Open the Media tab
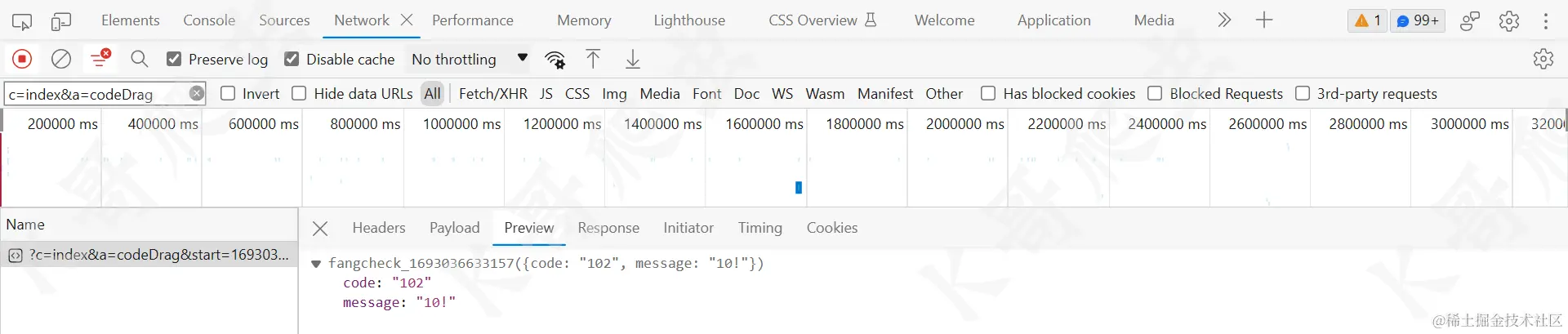This screenshot has width=1568, height=334. [x=1154, y=20]
